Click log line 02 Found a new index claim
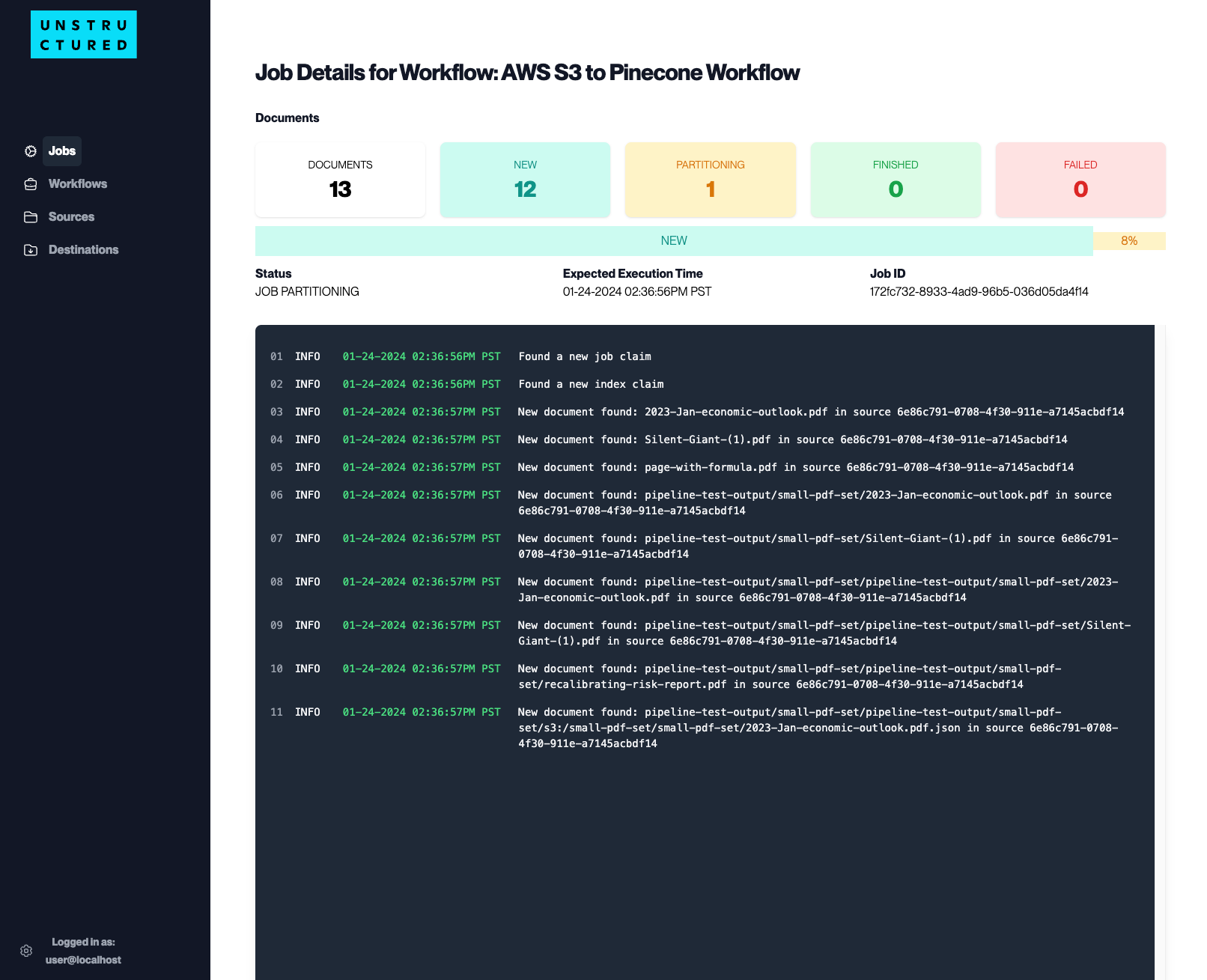 coord(591,385)
